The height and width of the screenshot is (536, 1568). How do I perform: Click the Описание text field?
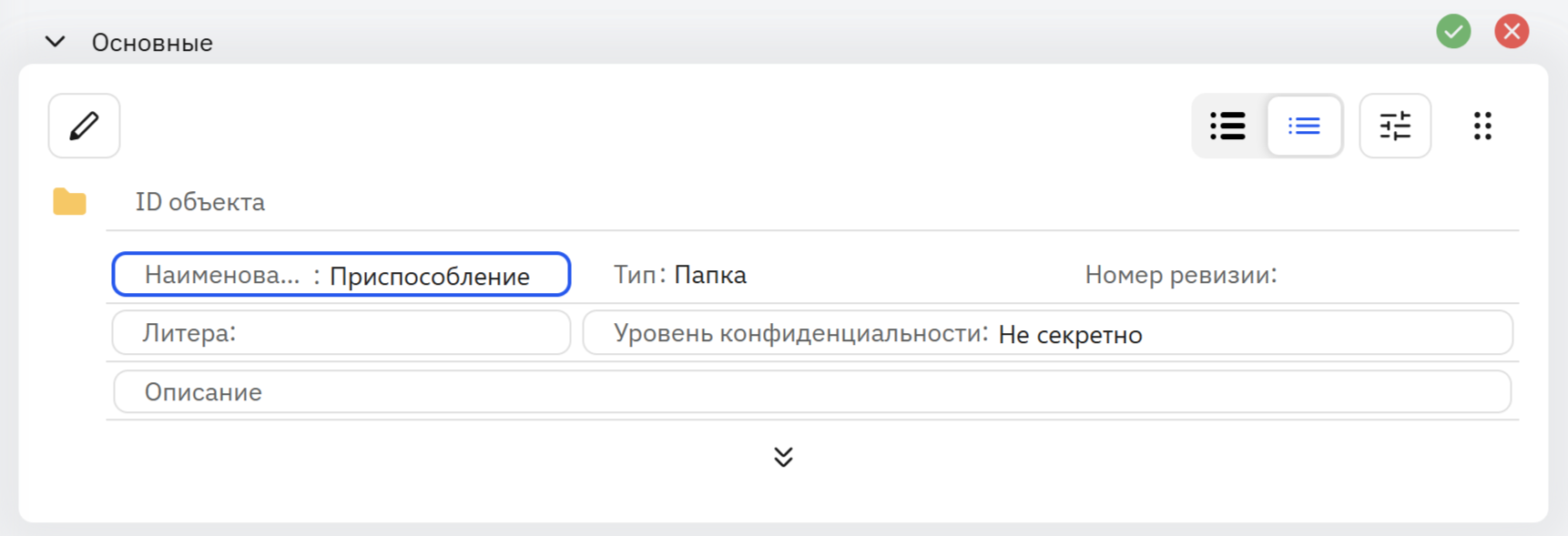[x=812, y=391]
